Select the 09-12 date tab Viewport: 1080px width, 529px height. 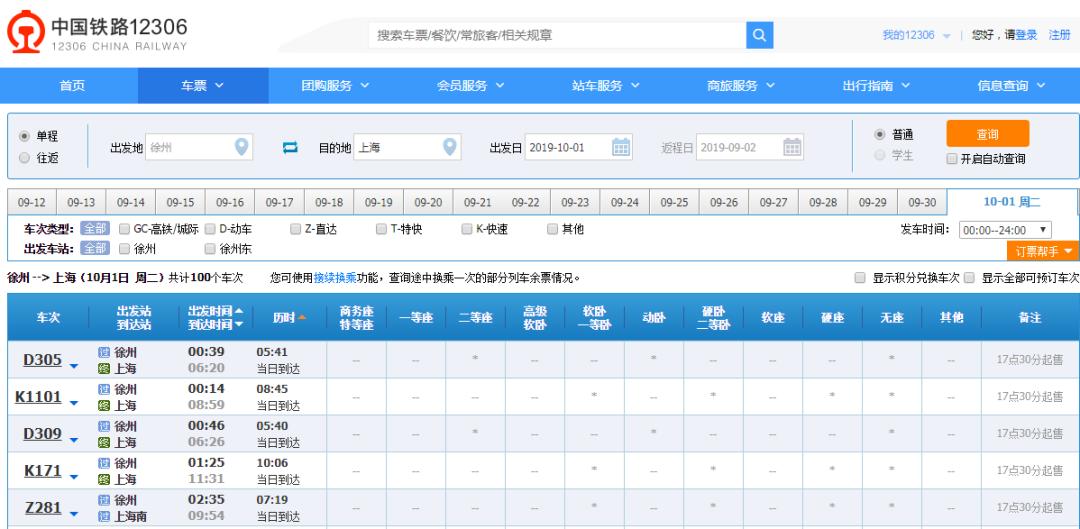tap(32, 203)
